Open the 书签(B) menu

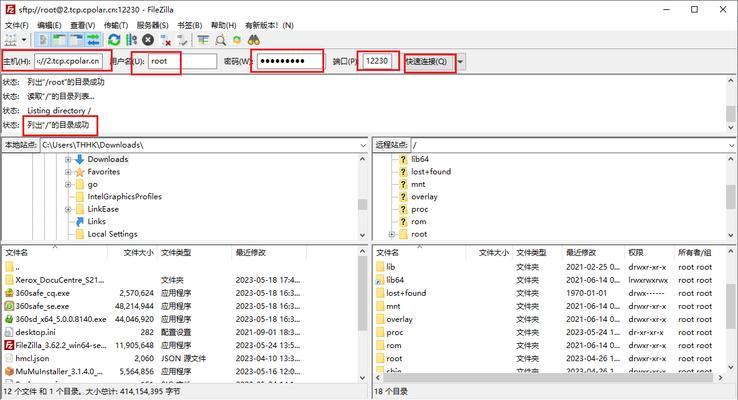click(190, 25)
